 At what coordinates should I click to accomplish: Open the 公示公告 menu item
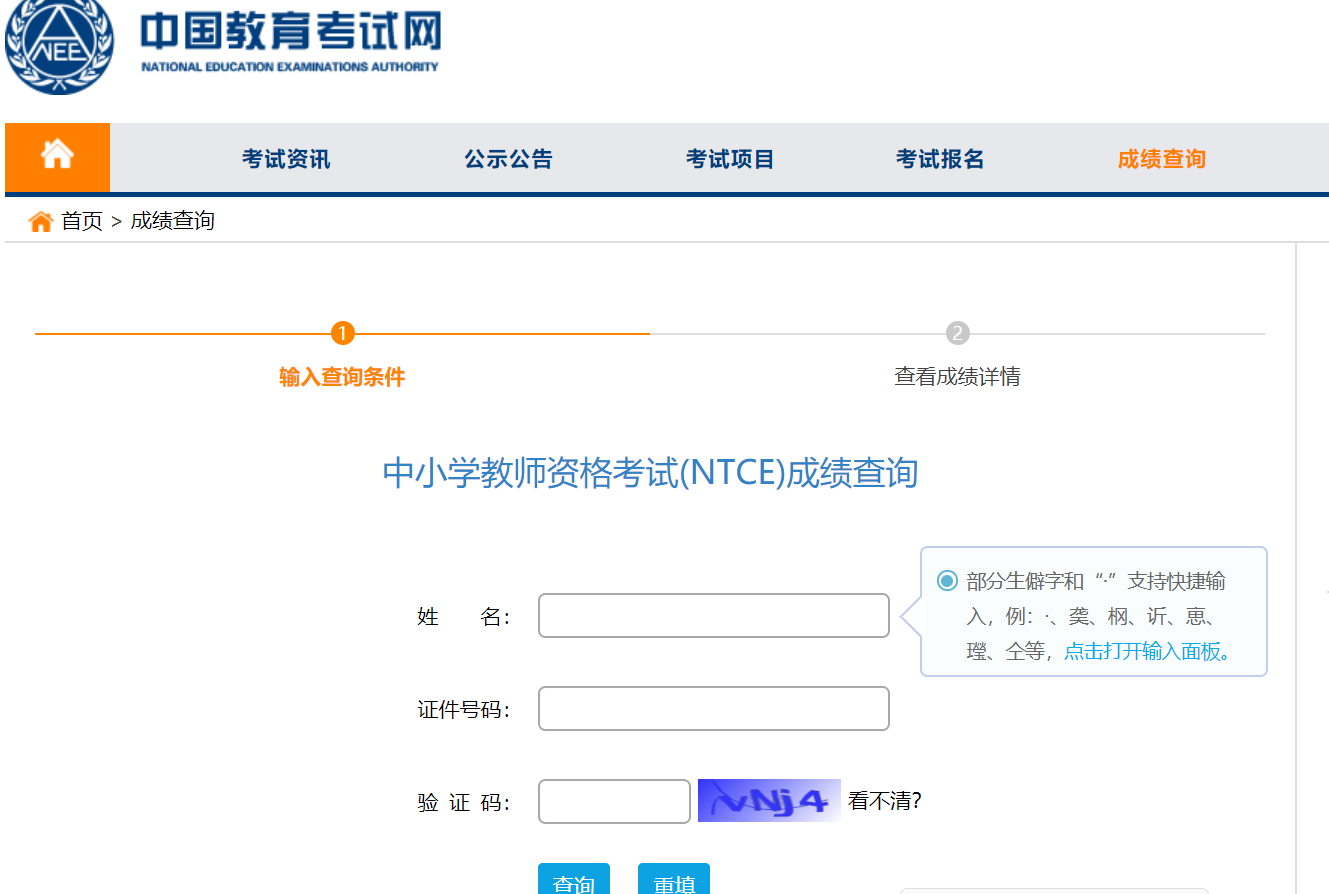tap(508, 159)
